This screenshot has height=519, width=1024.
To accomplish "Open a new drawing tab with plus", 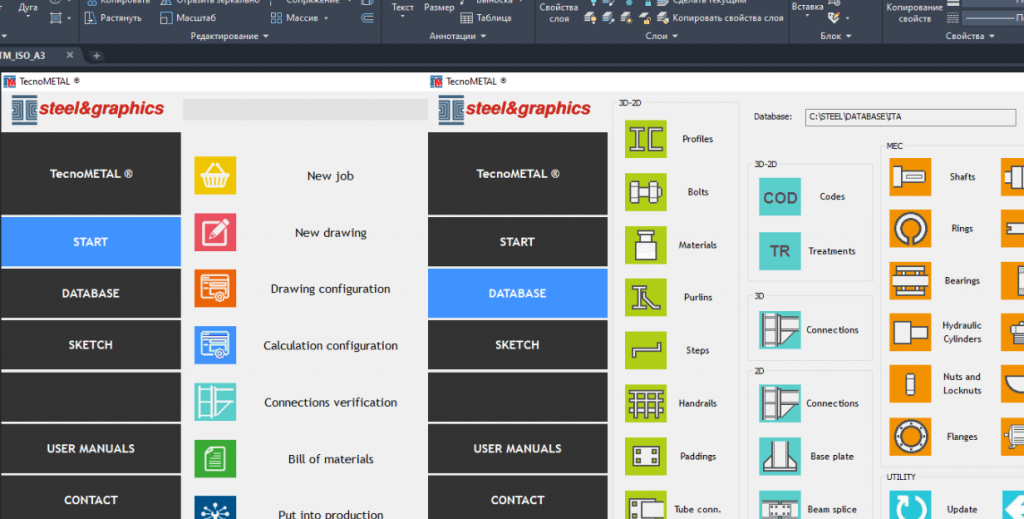I will (97, 56).
